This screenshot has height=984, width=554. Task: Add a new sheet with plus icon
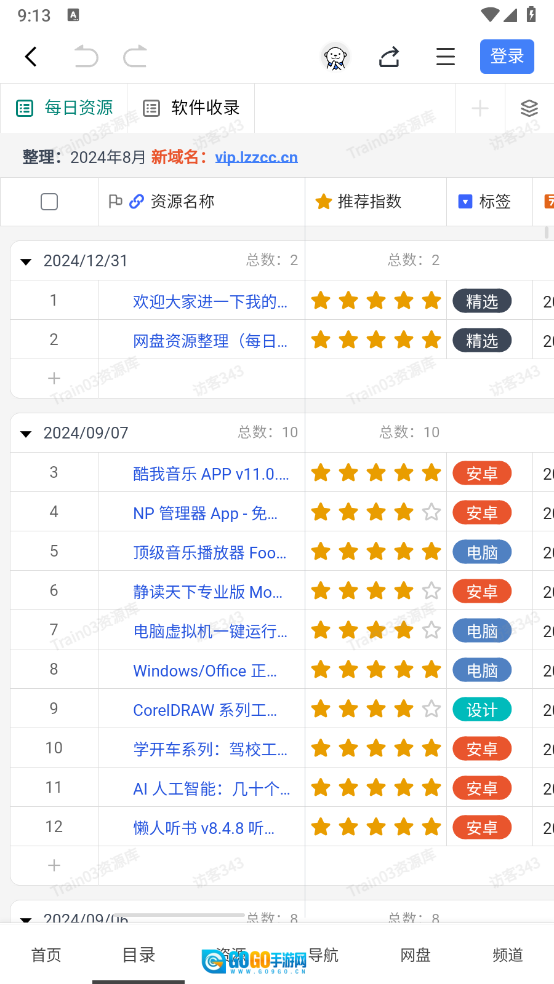(x=480, y=109)
